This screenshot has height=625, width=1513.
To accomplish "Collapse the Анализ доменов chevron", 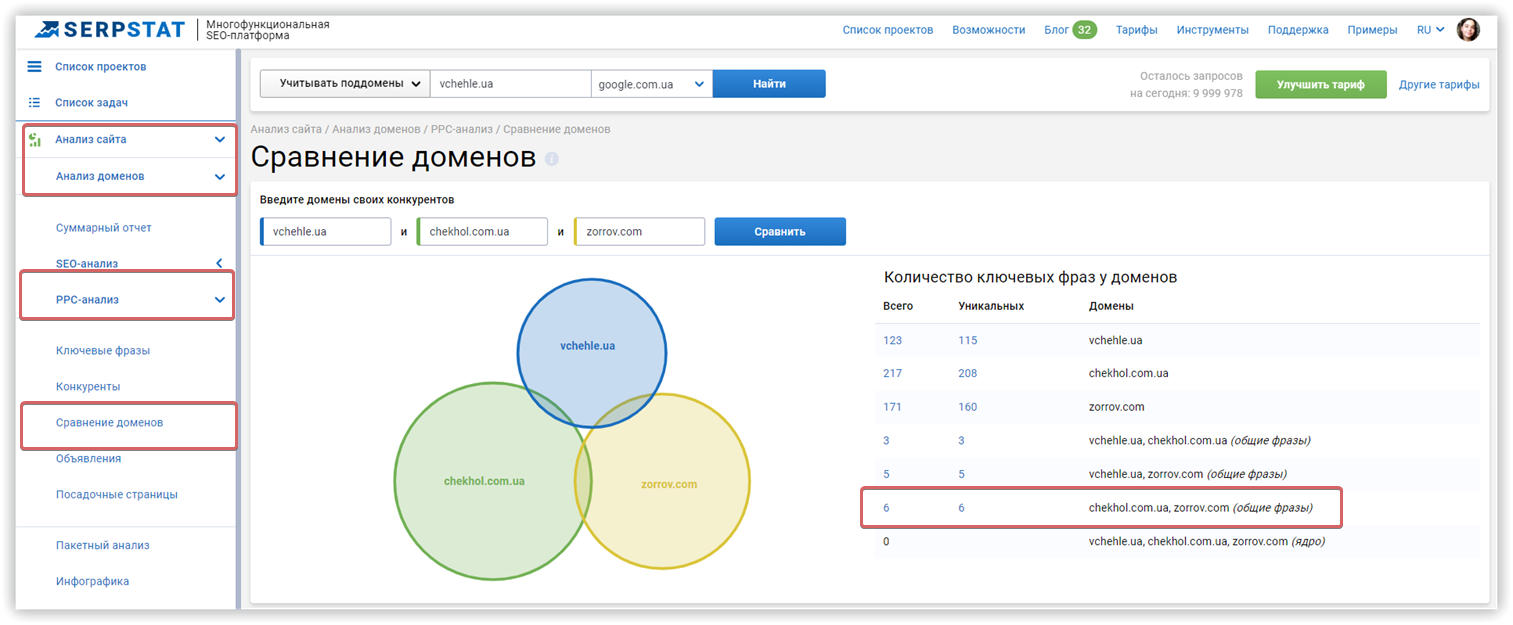I will tap(220, 177).
